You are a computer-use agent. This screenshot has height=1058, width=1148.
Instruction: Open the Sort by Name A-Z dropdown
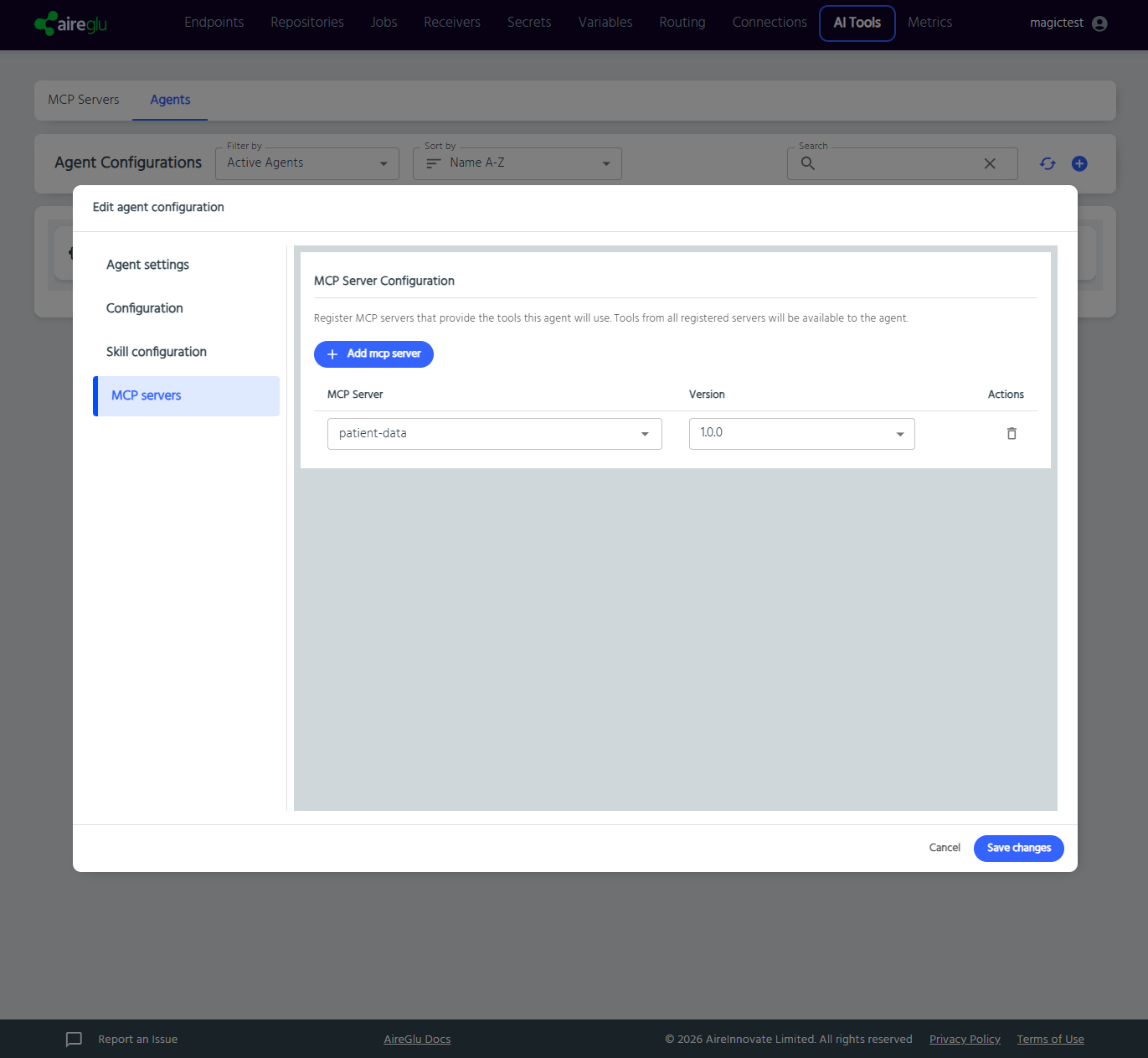click(517, 163)
